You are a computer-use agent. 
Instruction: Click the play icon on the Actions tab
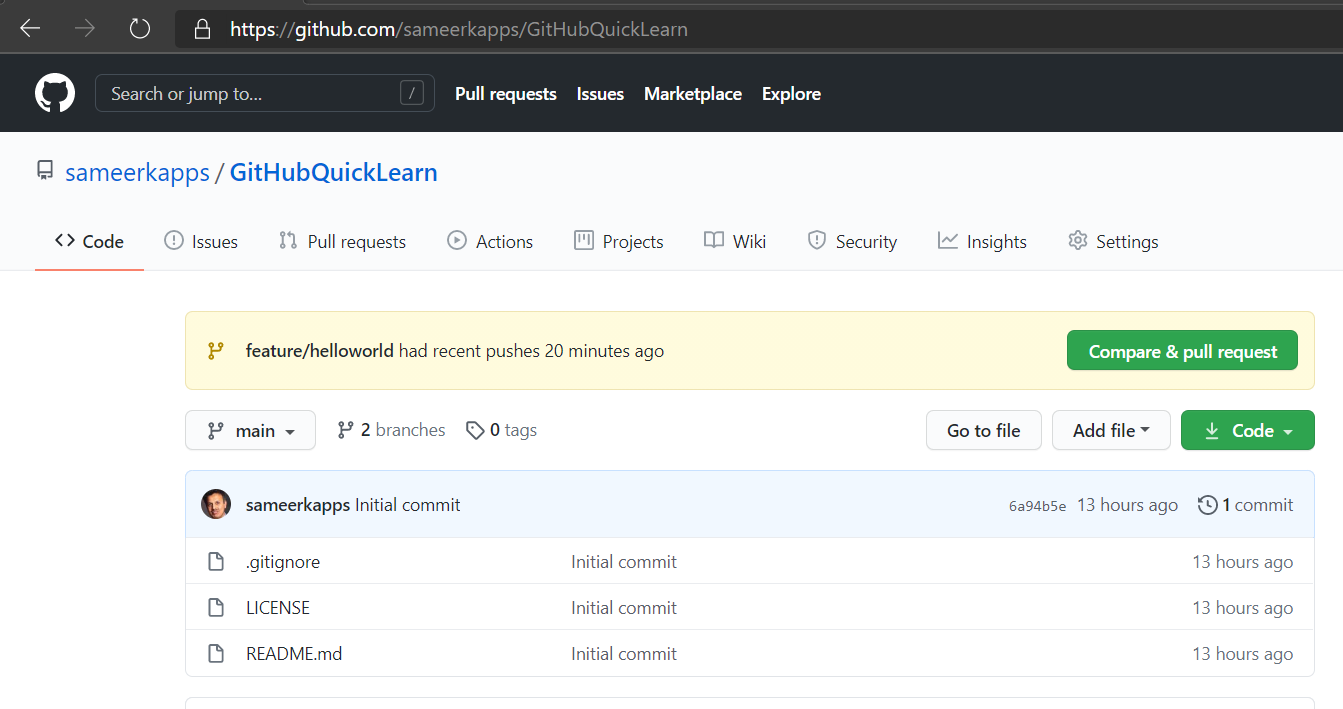pyautogui.click(x=457, y=240)
